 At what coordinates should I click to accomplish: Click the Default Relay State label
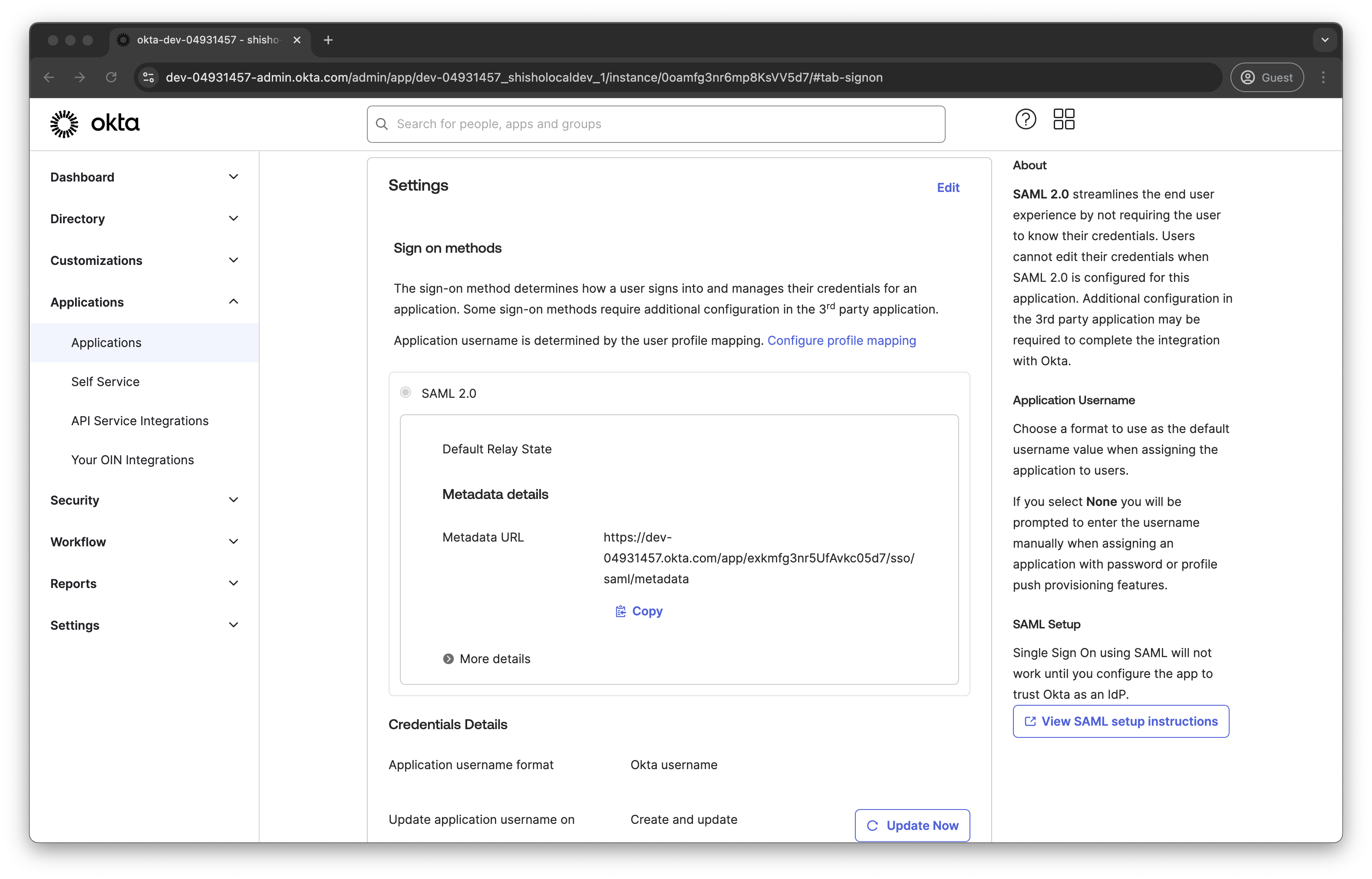(x=497, y=449)
